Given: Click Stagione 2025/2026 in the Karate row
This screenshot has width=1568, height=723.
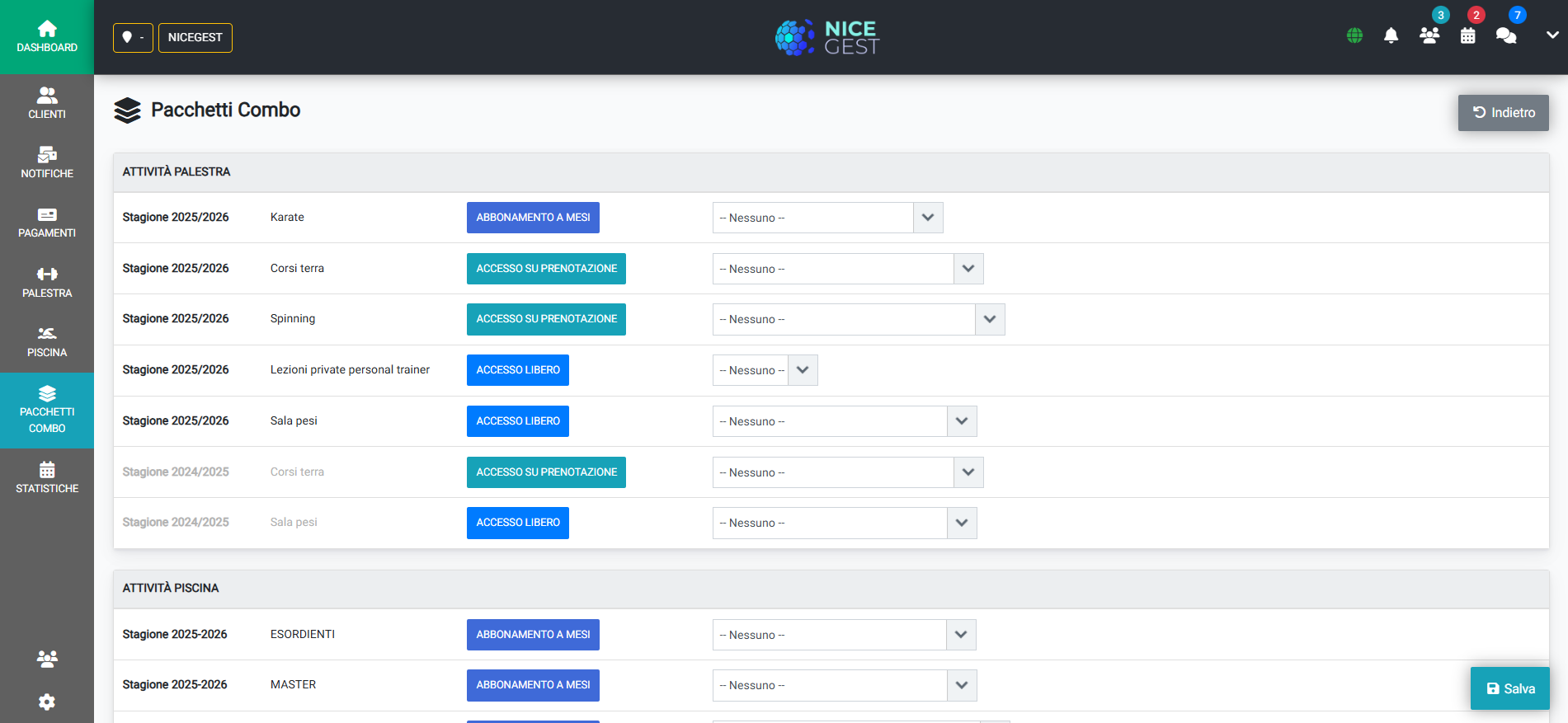Looking at the screenshot, I should click(176, 217).
